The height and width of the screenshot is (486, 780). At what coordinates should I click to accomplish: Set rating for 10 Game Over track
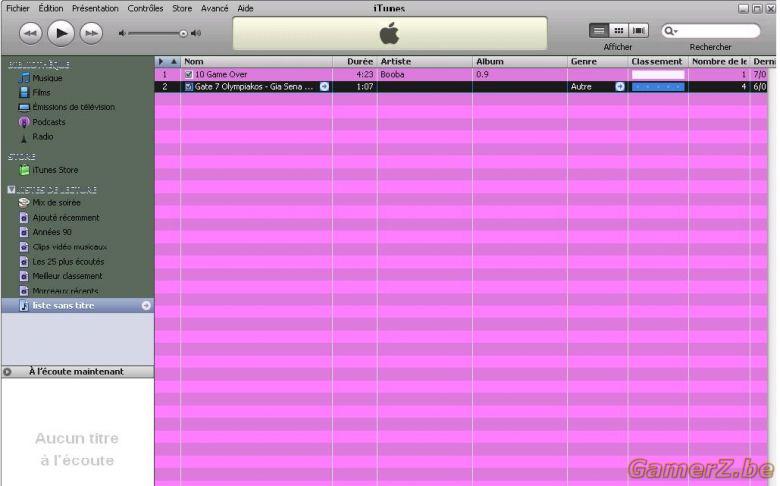(658, 75)
